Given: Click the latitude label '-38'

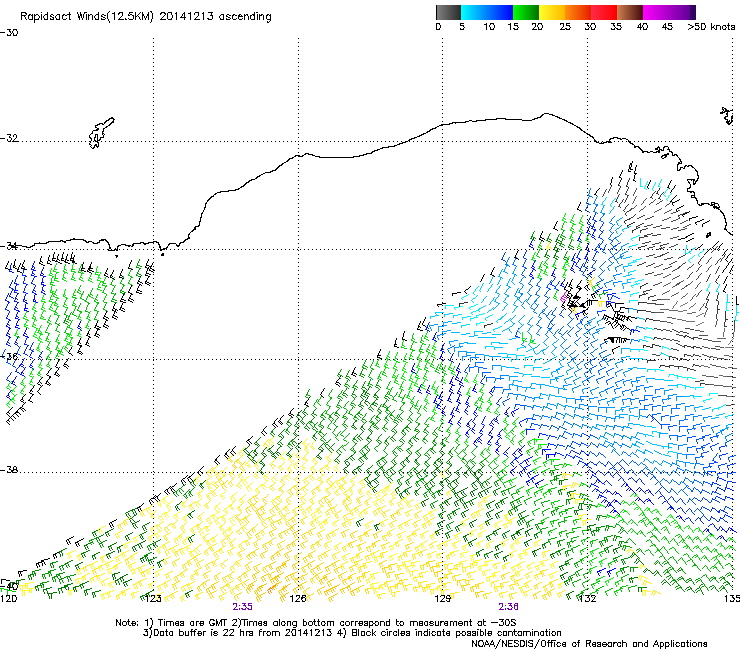Looking at the screenshot, I should point(9,470).
